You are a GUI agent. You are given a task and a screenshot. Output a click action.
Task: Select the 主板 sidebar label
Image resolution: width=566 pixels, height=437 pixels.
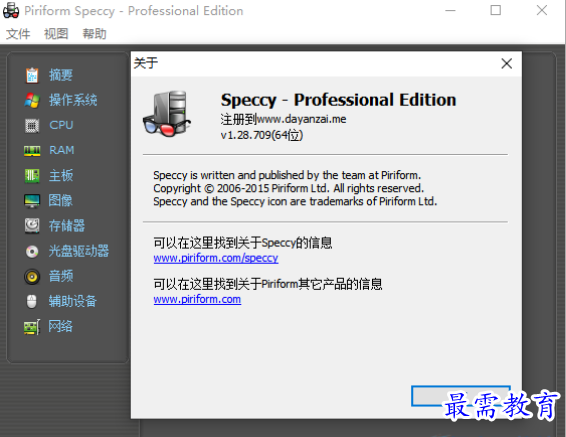pos(61,175)
